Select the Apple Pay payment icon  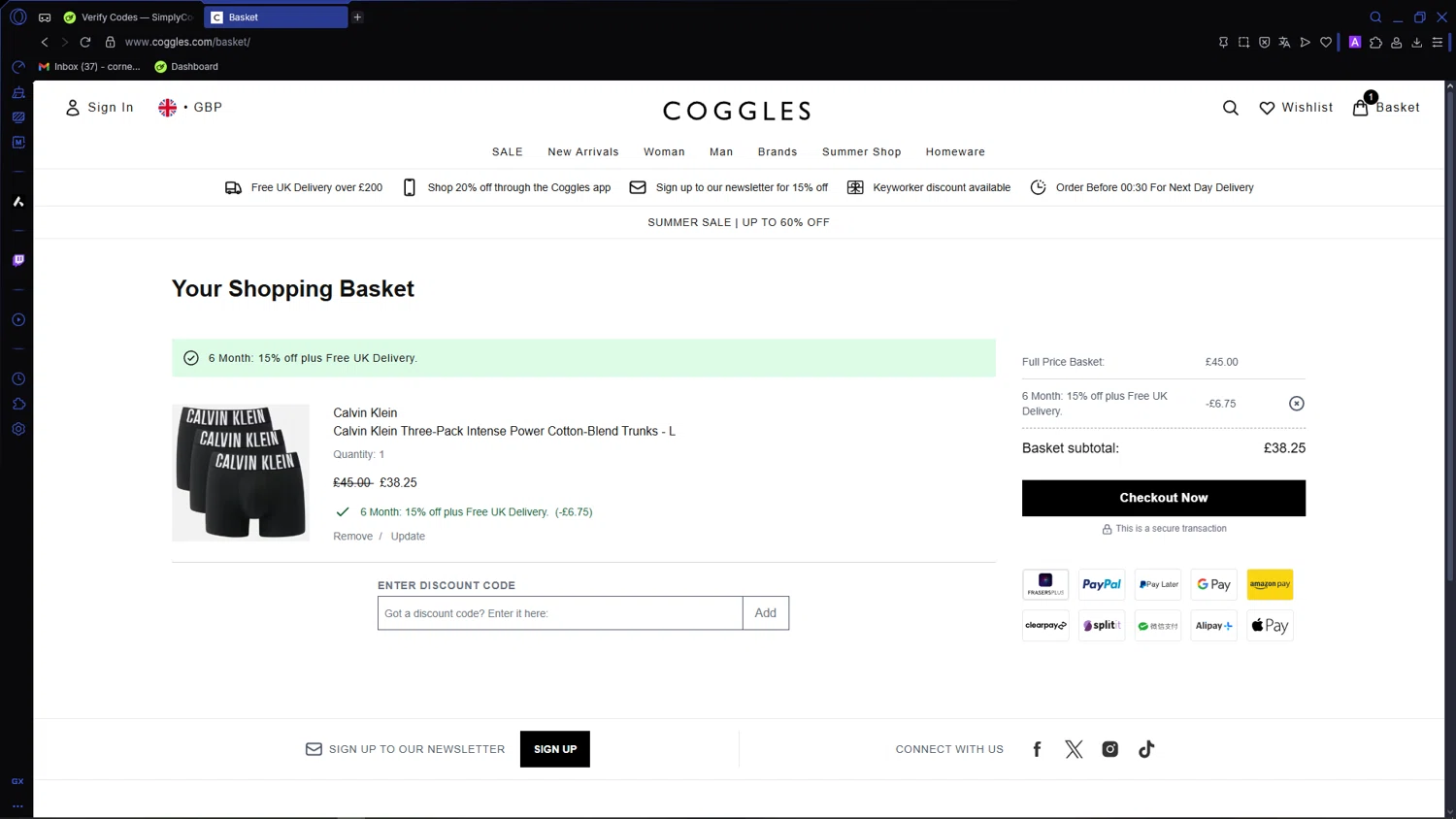coord(1270,626)
